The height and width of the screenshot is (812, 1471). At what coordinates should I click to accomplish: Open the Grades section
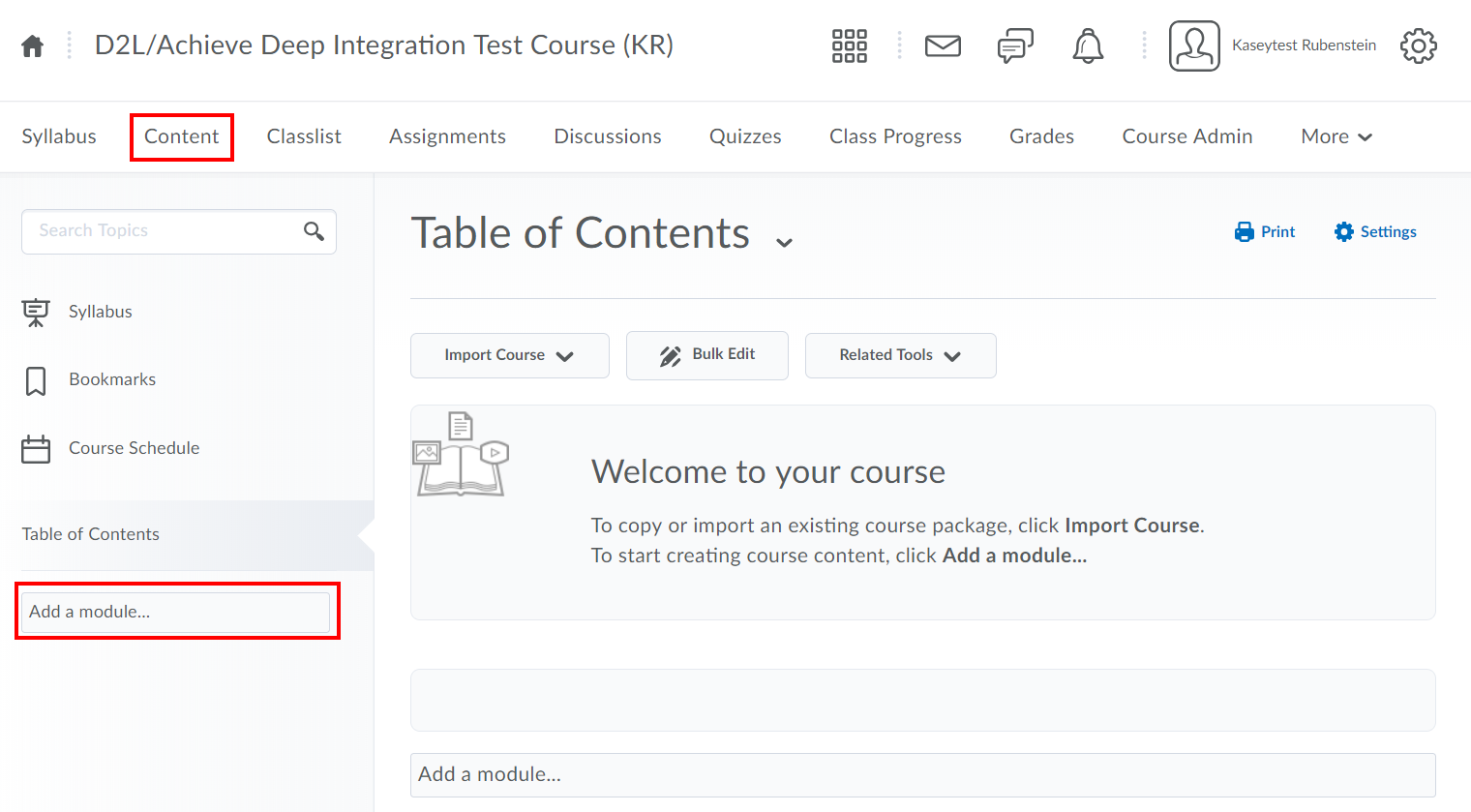pos(1041,136)
